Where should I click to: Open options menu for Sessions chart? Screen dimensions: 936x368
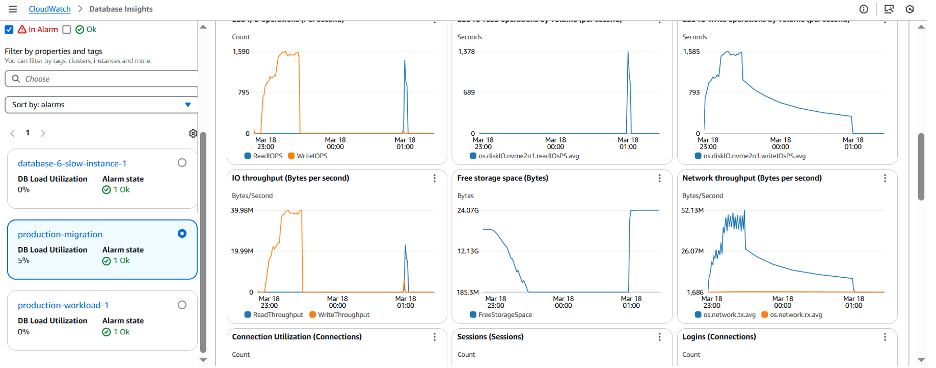pyautogui.click(x=659, y=337)
